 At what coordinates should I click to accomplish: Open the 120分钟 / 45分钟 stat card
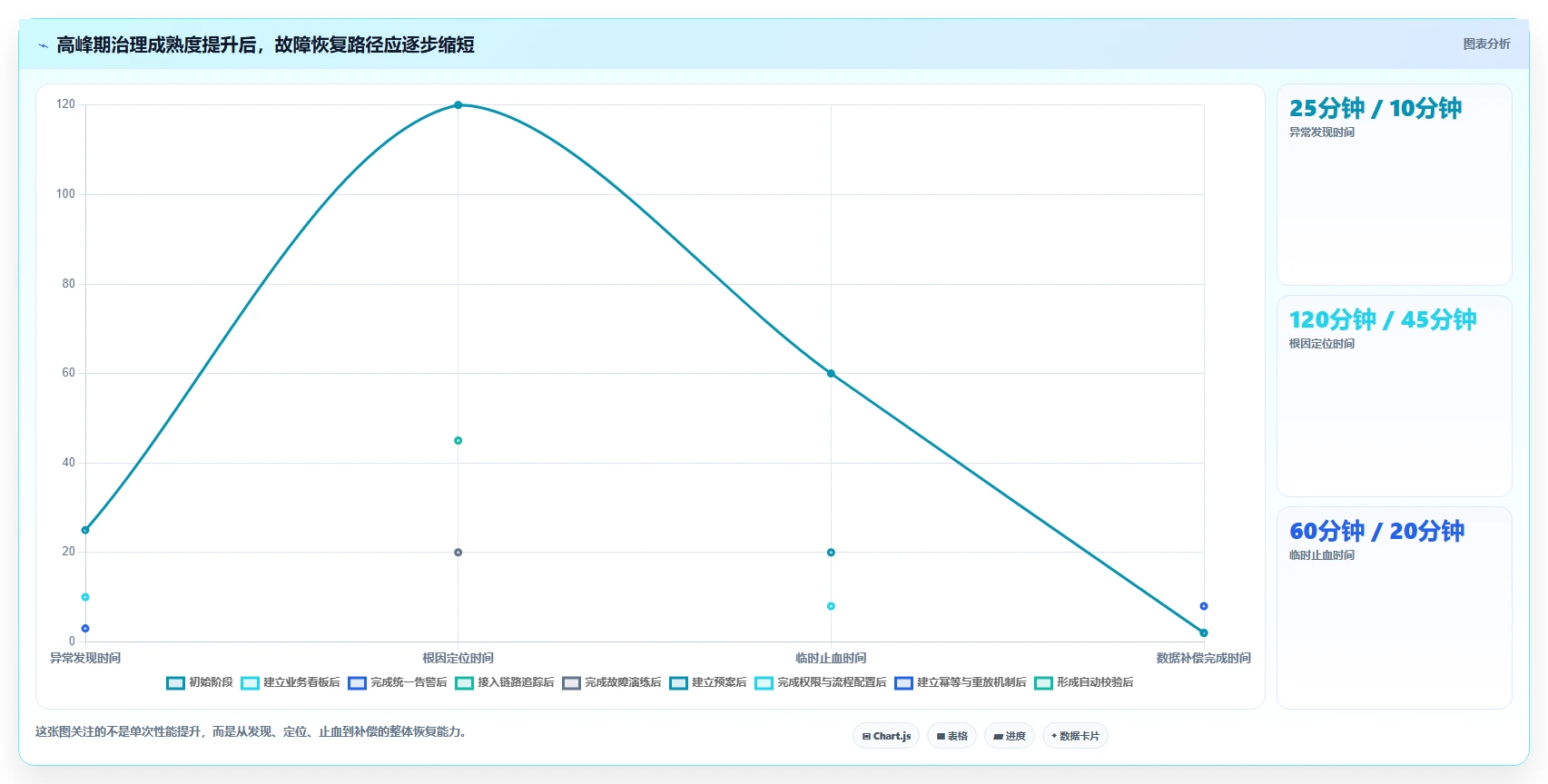click(1395, 397)
